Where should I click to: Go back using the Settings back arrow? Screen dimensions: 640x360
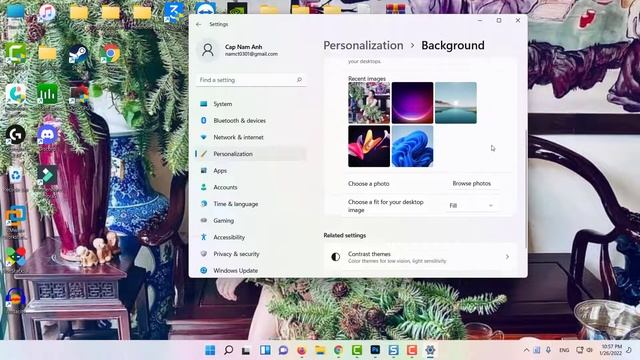pyautogui.click(x=199, y=24)
